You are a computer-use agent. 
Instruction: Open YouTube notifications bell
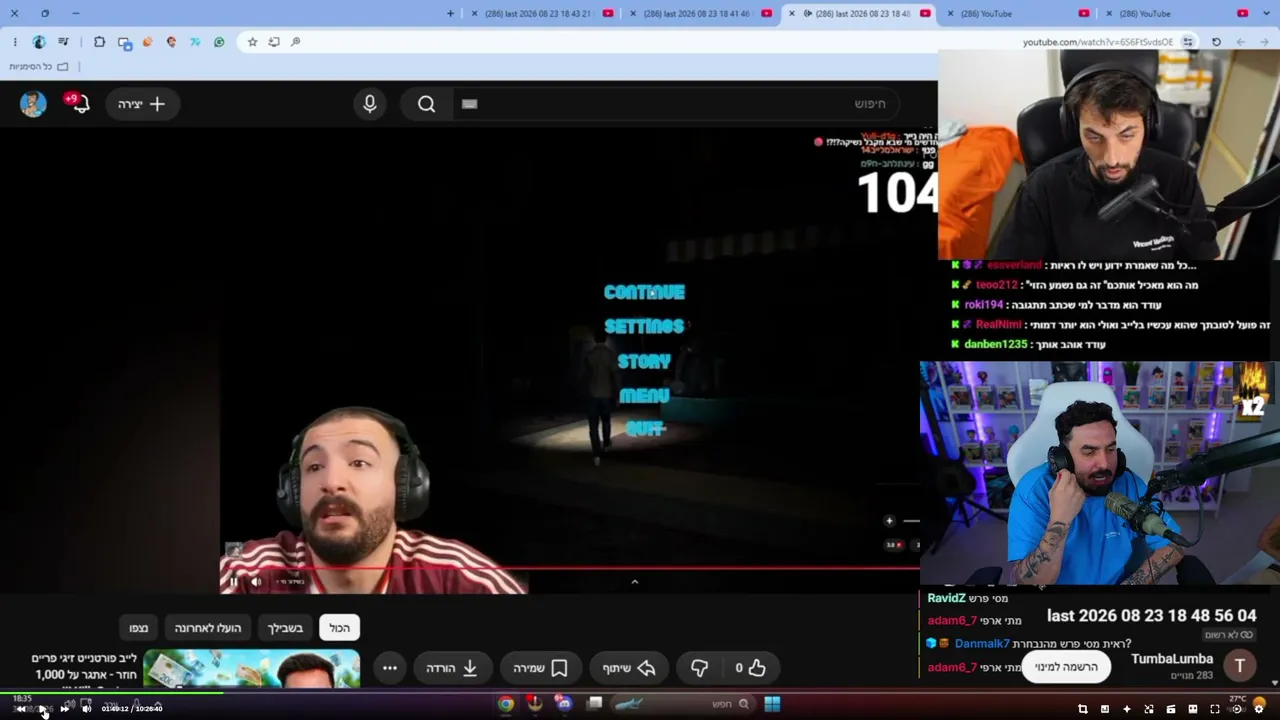[x=80, y=104]
